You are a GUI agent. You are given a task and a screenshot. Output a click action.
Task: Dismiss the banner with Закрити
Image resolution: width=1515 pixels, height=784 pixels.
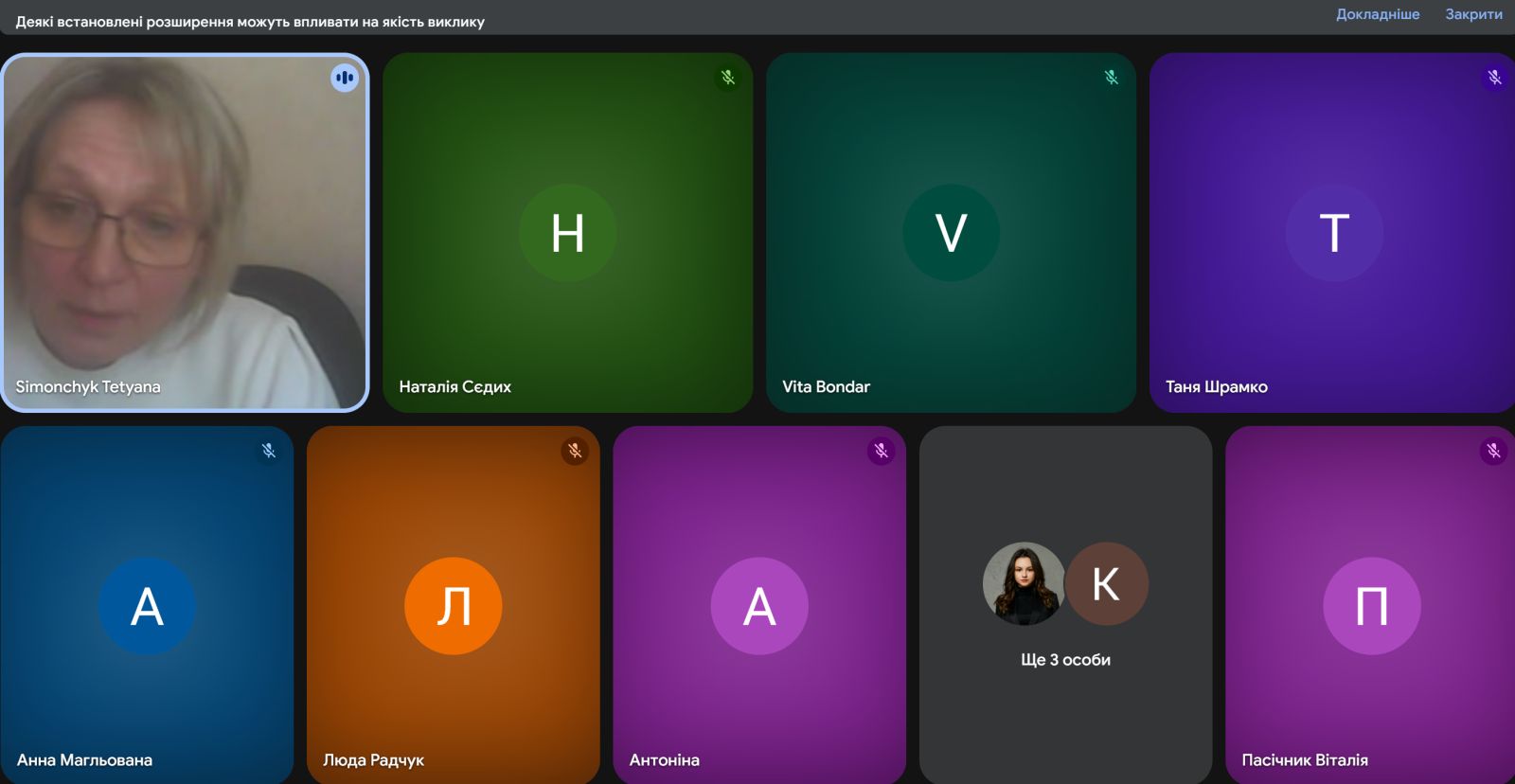1473,14
